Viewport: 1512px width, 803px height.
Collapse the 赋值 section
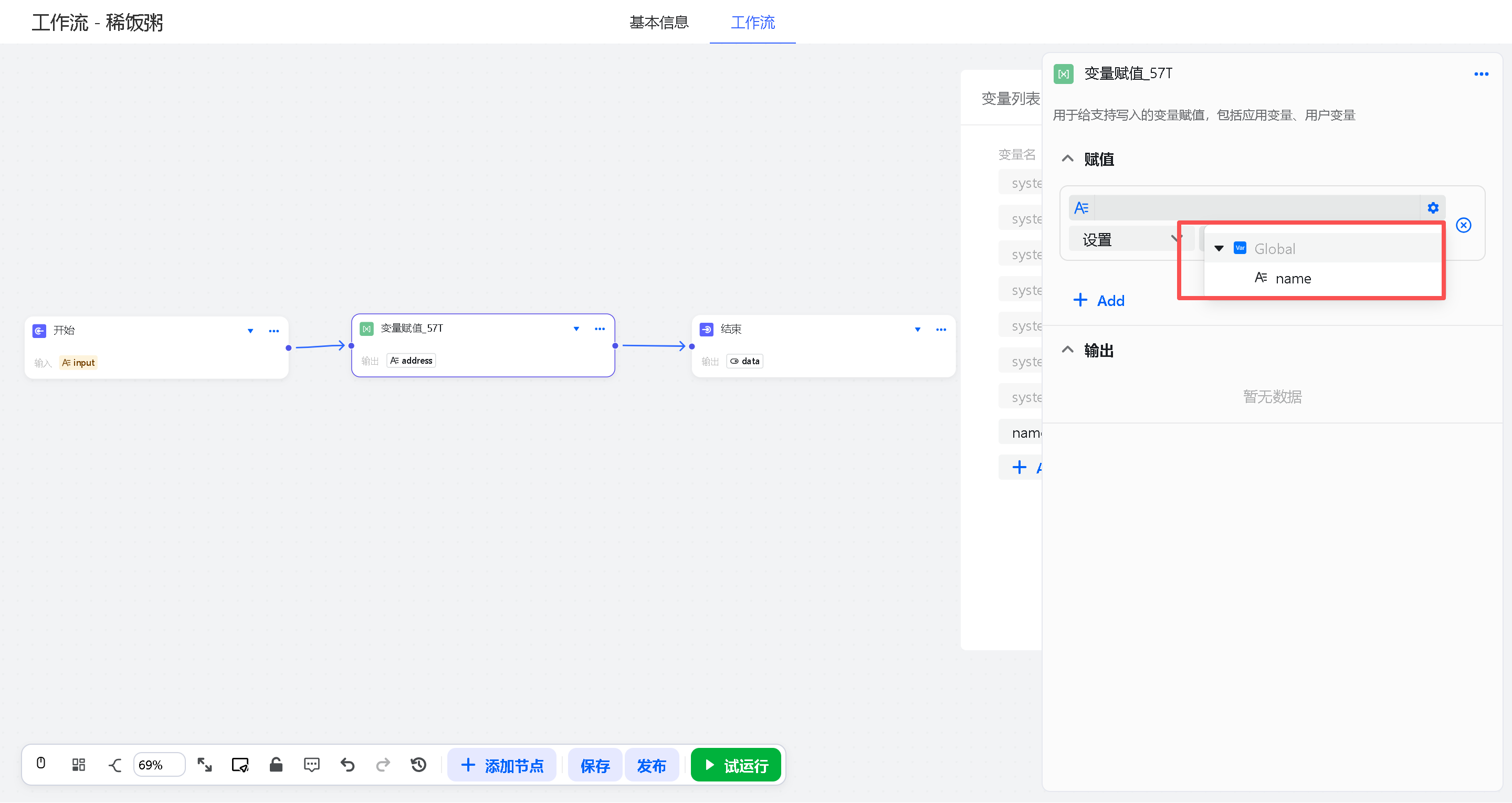pos(1068,159)
